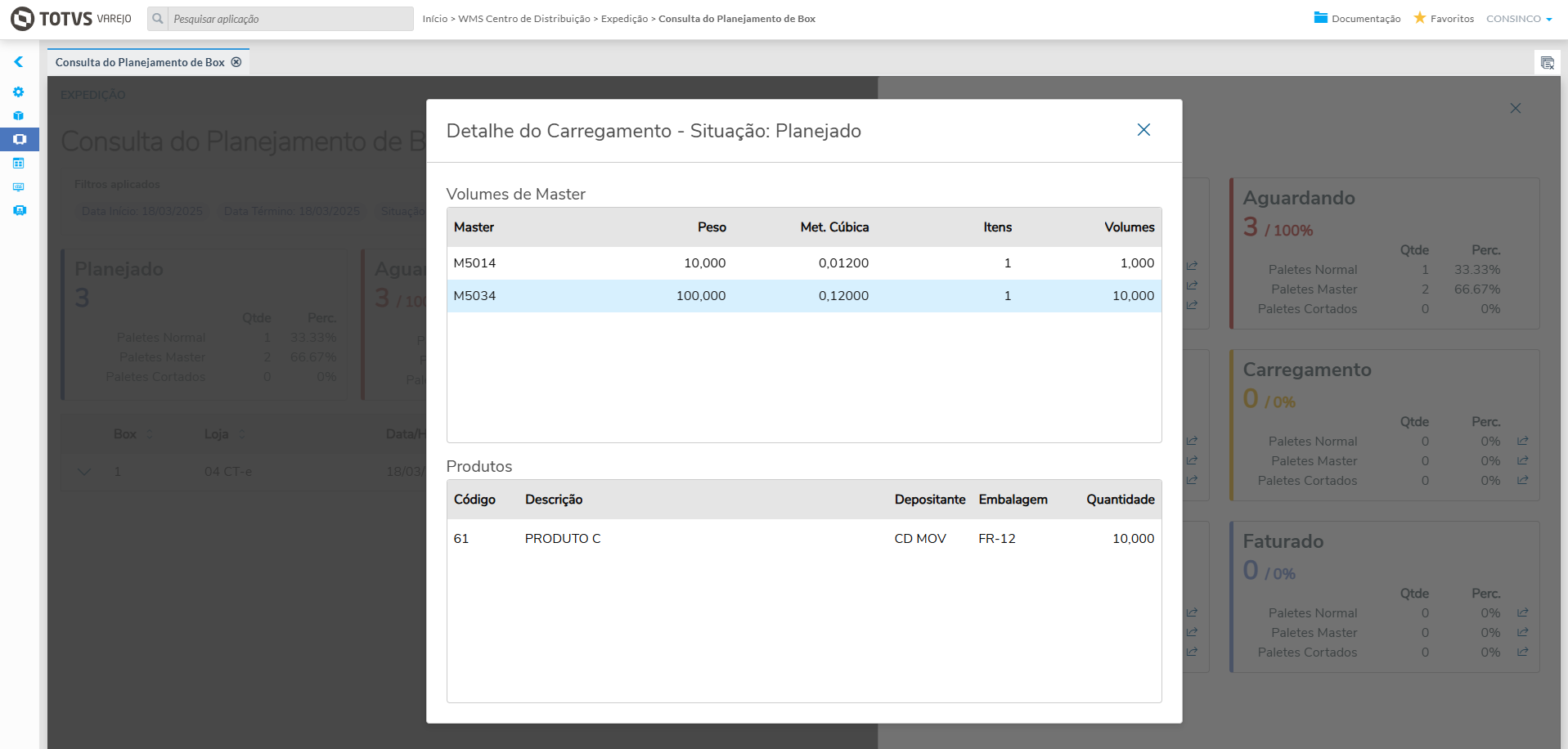Image resolution: width=1568 pixels, height=749 pixels.
Task: Select the M5014 master row
Action: click(x=803, y=263)
